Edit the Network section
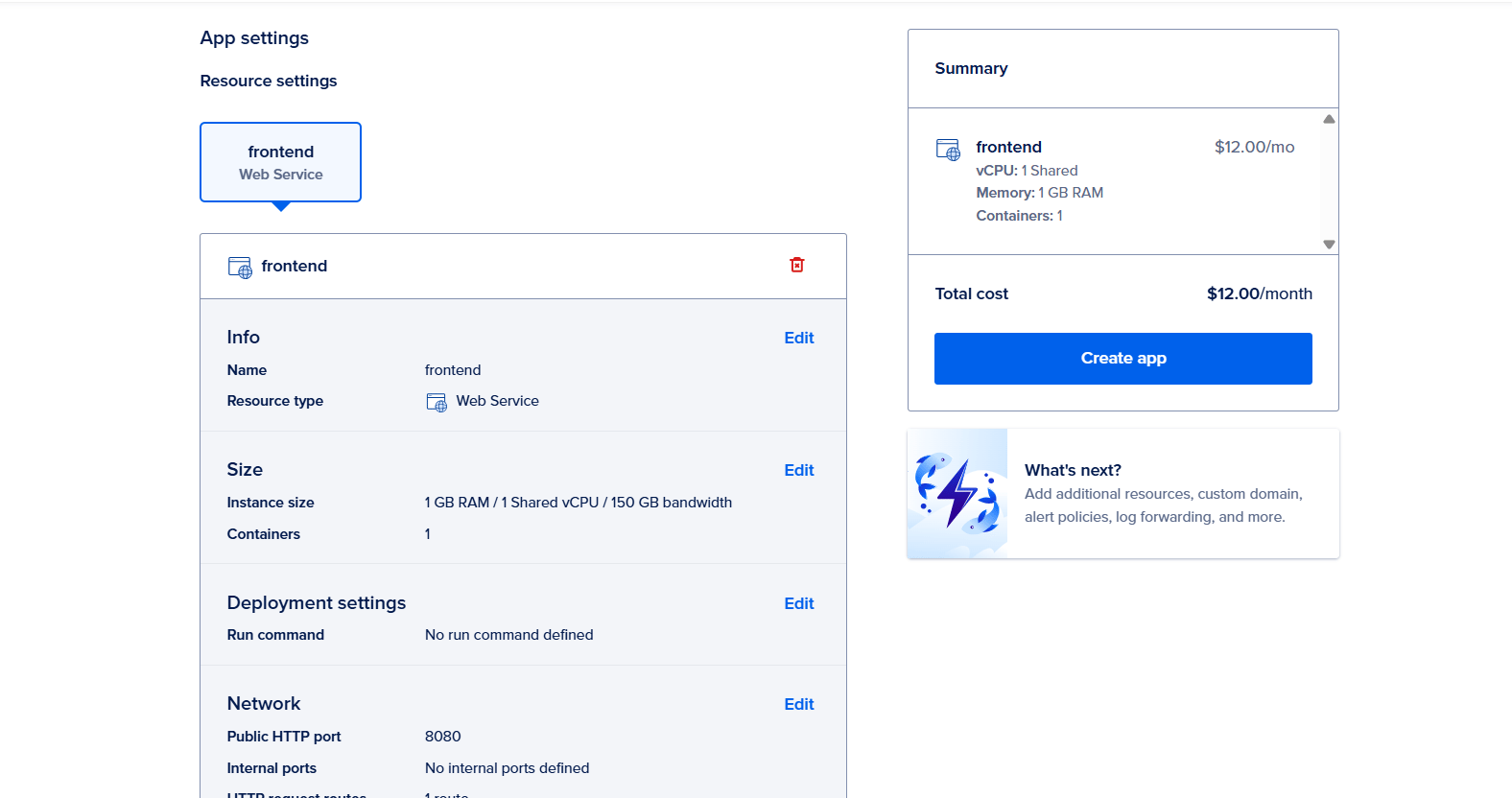Screen dimensions: 1512x798 [x=799, y=704]
